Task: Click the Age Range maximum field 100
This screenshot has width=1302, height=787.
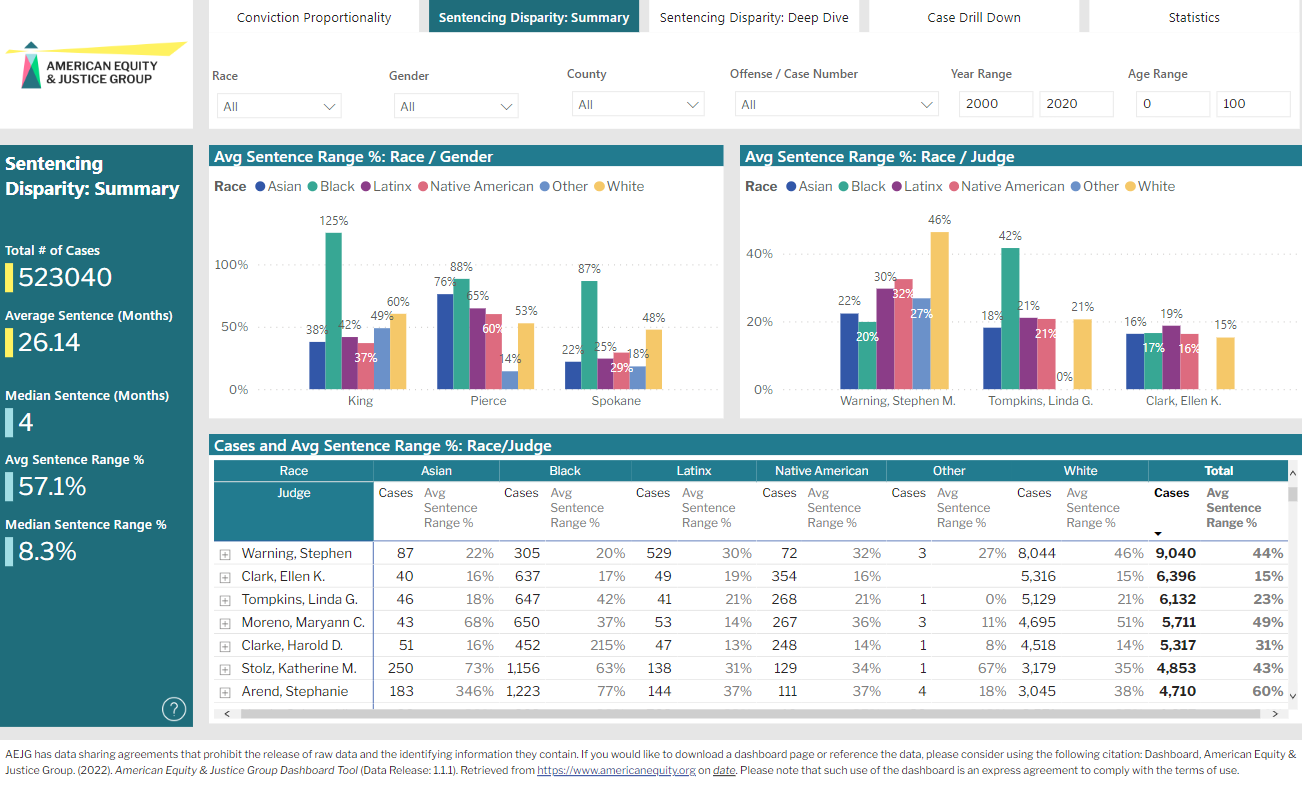Action: pyautogui.click(x=1252, y=104)
